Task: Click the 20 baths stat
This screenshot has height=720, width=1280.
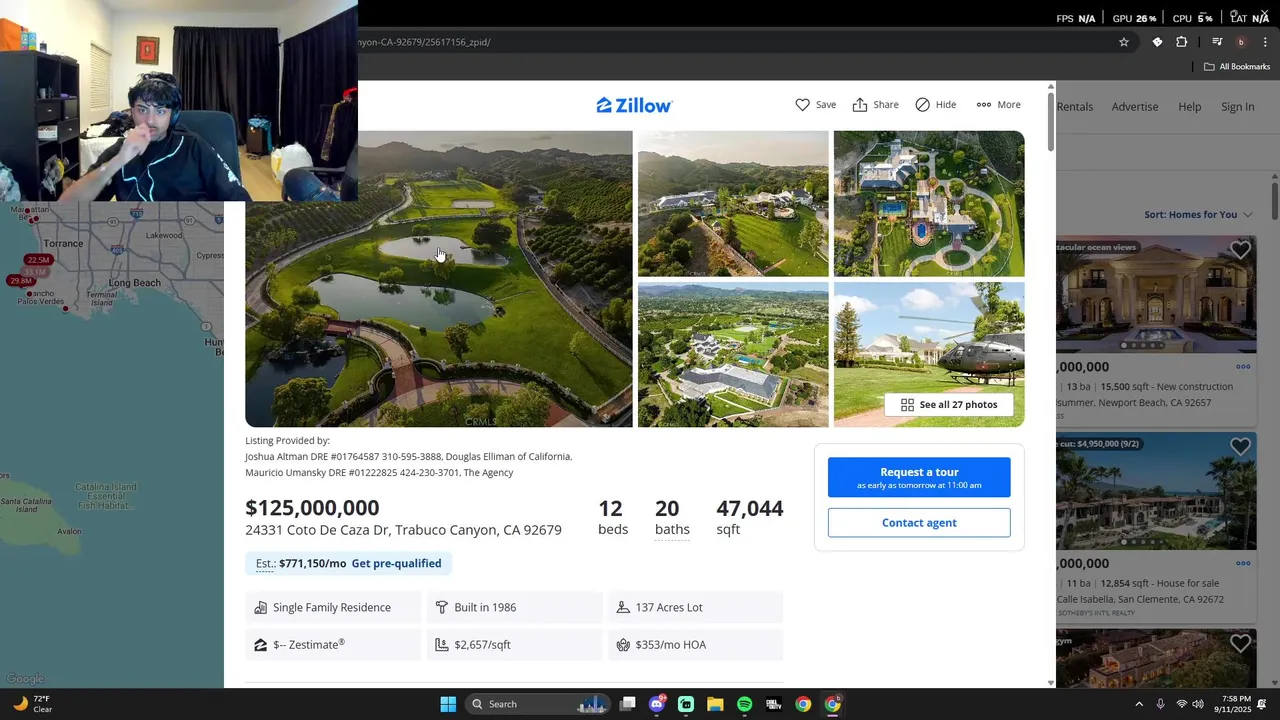Action: 672,518
